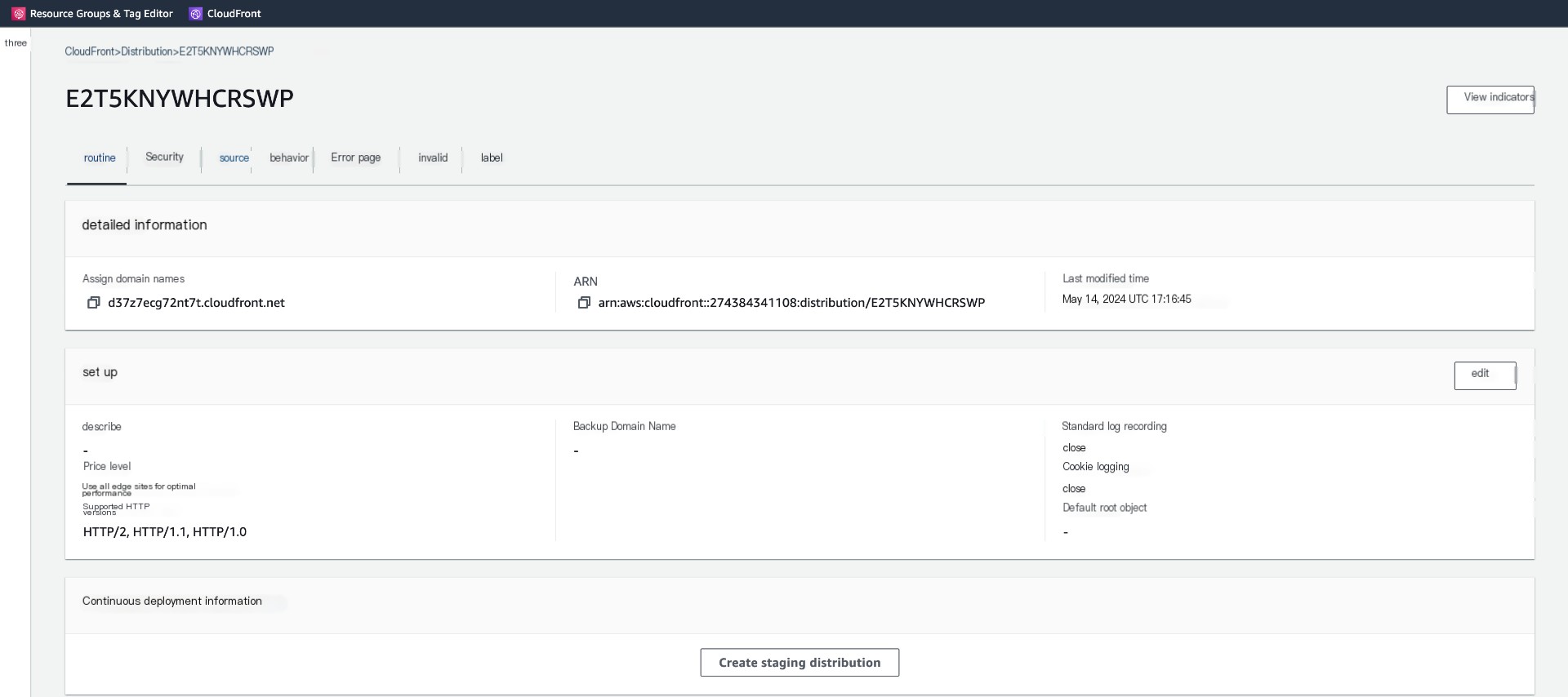The height and width of the screenshot is (697, 1568).
Task: Click the 'Supported HTTP versions' label
Action: click(x=116, y=509)
